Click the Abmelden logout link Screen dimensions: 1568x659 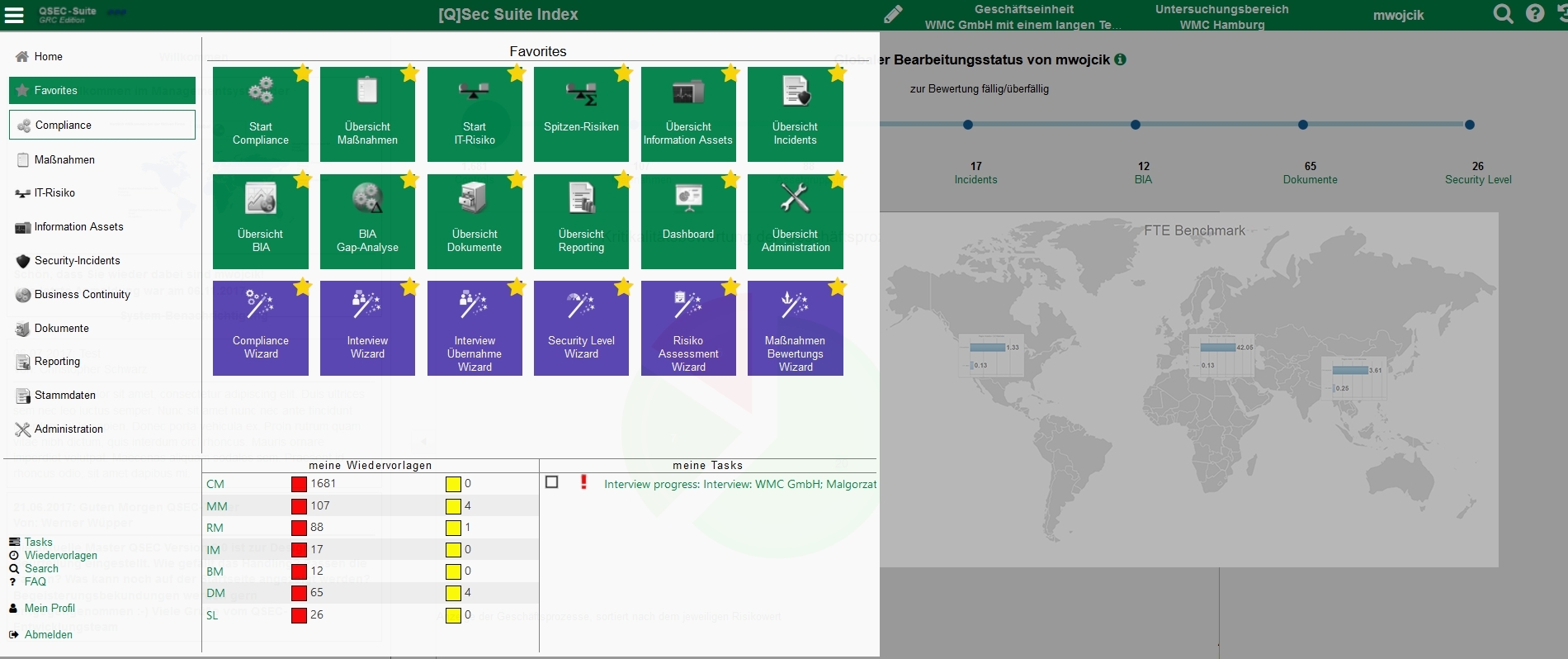48,634
